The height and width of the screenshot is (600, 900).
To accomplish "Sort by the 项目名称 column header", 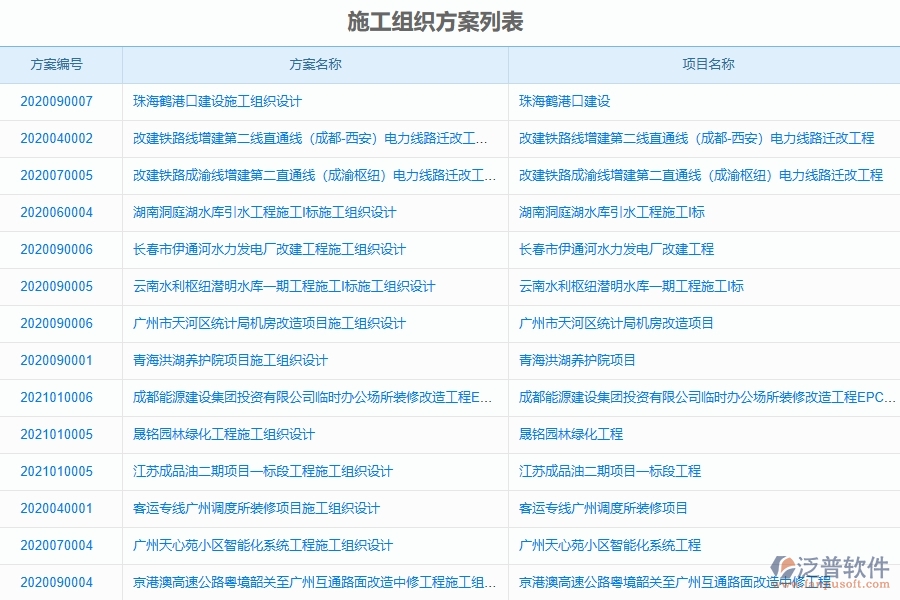I will pyautogui.click(x=705, y=64).
